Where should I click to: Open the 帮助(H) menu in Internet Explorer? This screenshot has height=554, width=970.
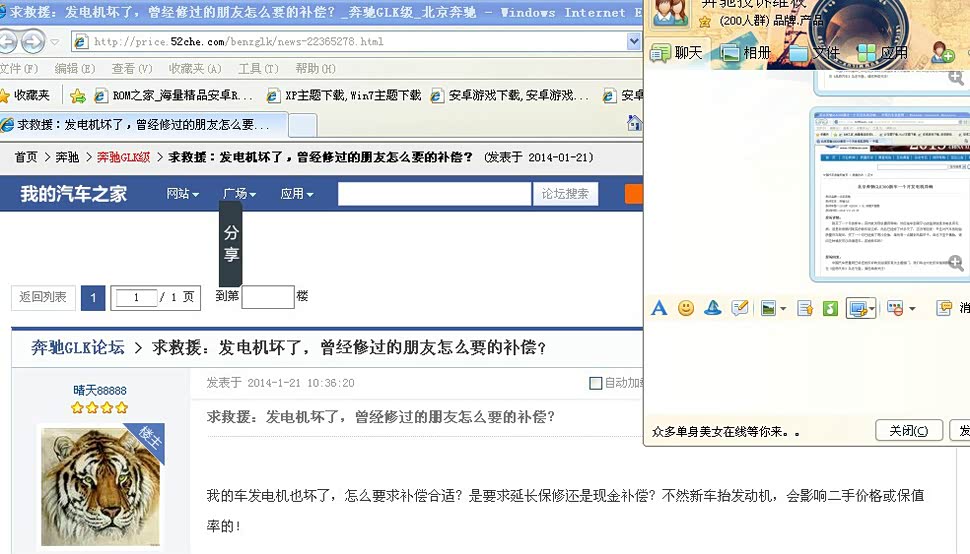(315, 69)
